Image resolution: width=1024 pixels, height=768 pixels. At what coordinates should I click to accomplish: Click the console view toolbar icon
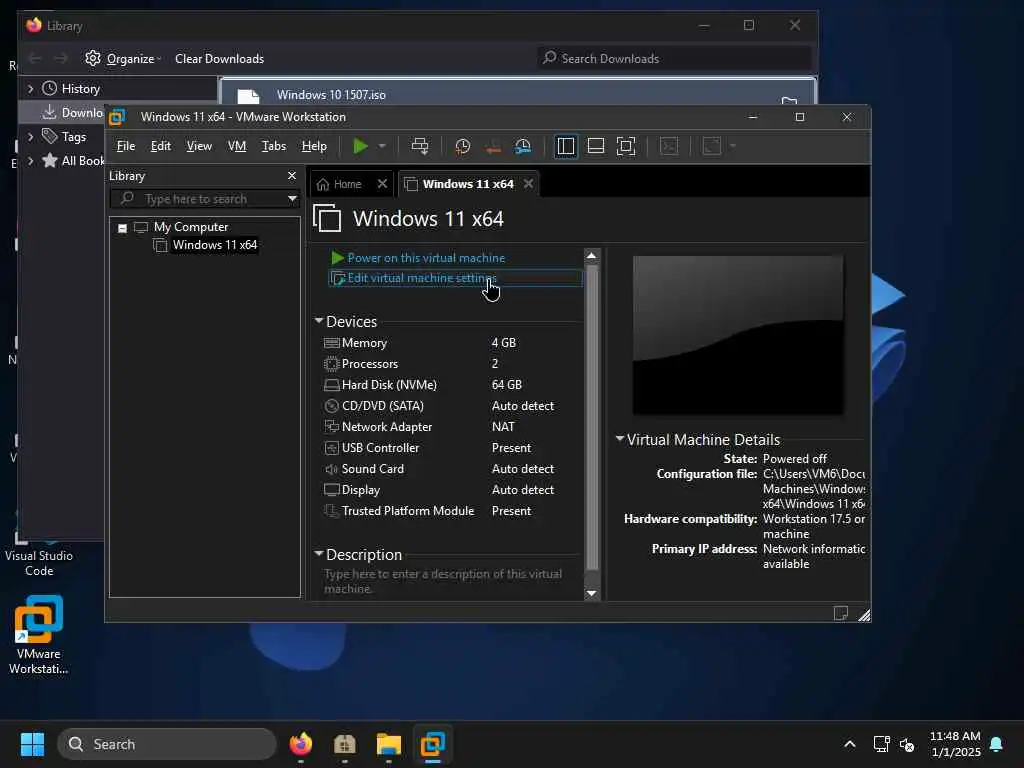(x=669, y=146)
